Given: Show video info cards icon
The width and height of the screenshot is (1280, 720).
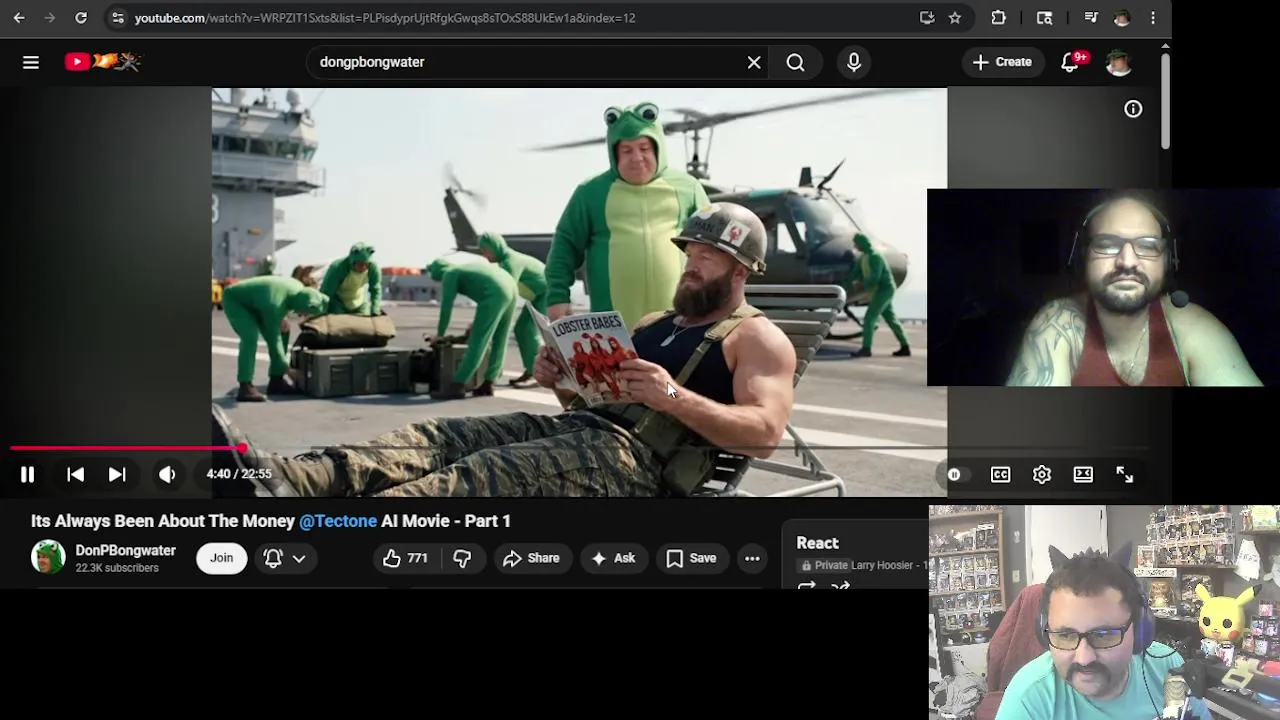Looking at the screenshot, I should pyautogui.click(x=1133, y=109).
